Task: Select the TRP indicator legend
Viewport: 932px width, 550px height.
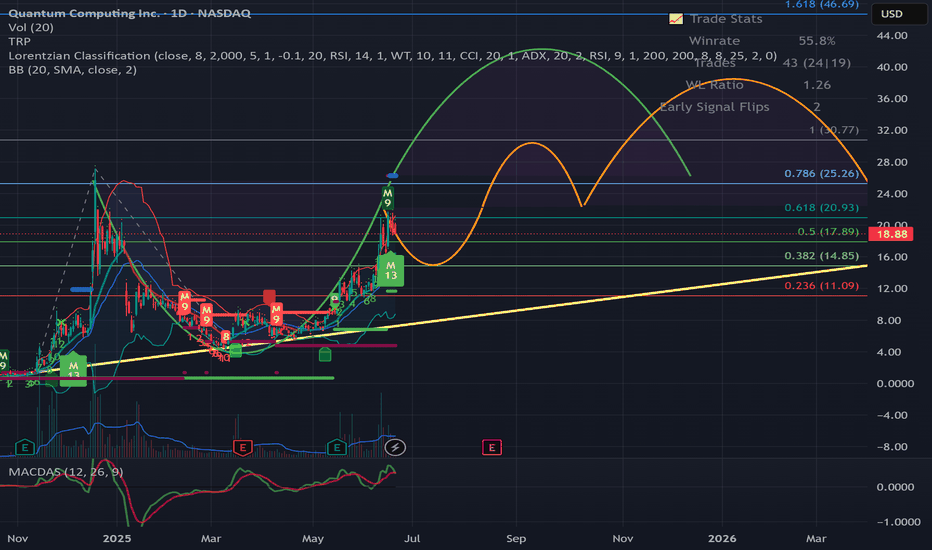Action: [19, 42]
